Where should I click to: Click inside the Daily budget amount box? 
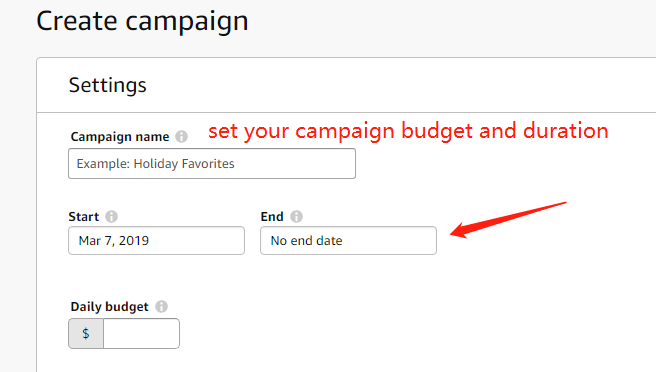click(x=141, y=334)
